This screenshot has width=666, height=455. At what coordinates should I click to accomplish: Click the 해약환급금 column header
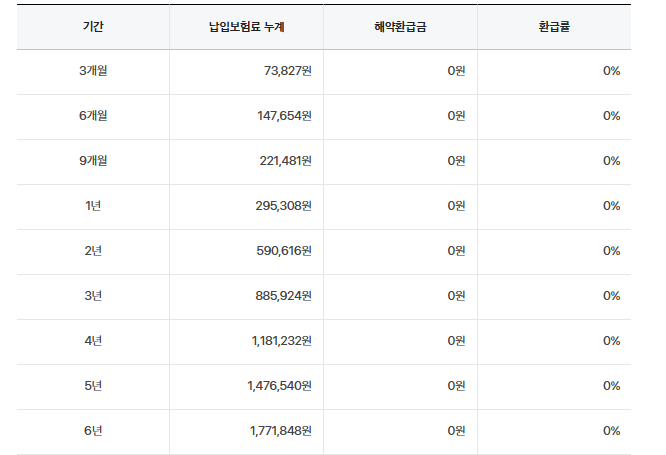coord(400,27)
